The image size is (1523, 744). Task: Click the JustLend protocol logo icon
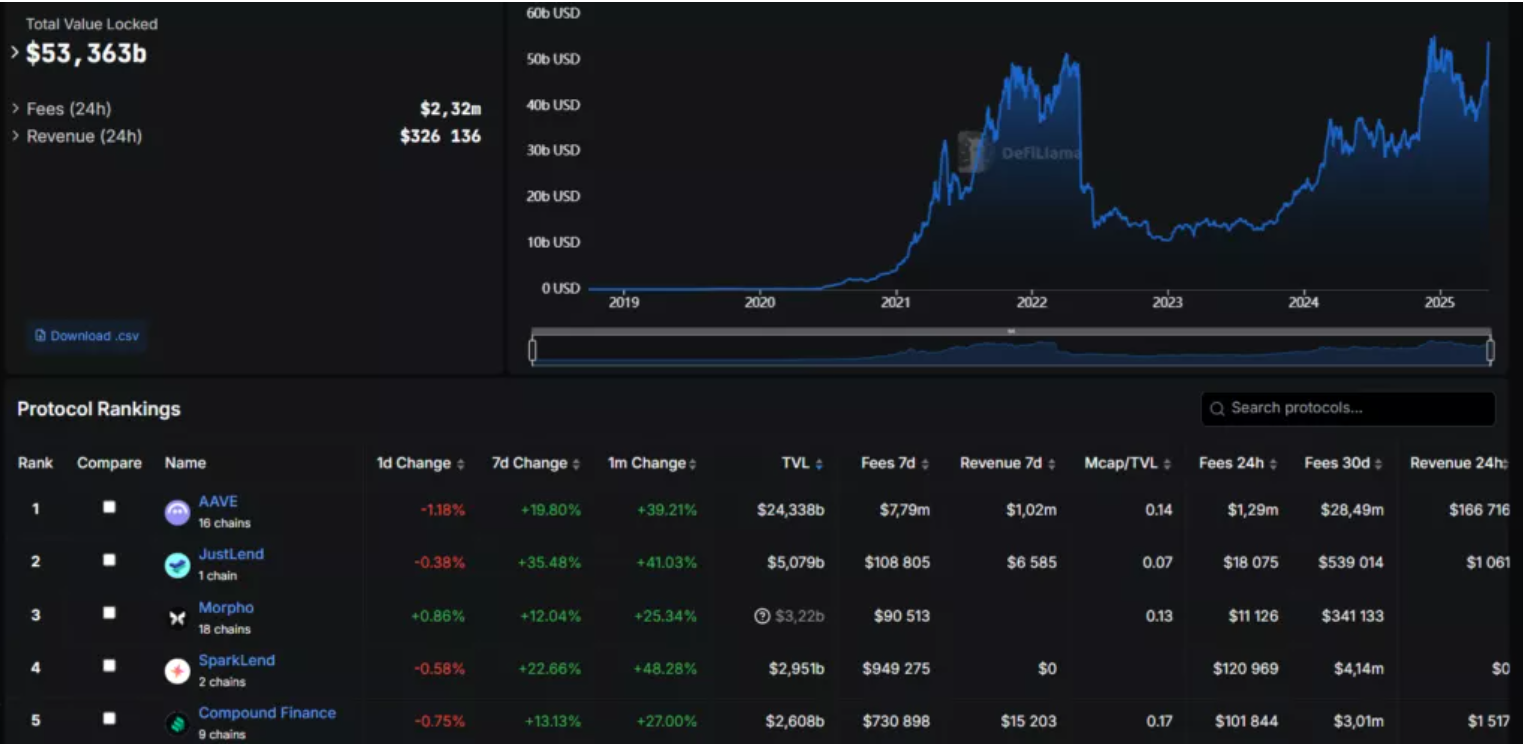[177, 565]
